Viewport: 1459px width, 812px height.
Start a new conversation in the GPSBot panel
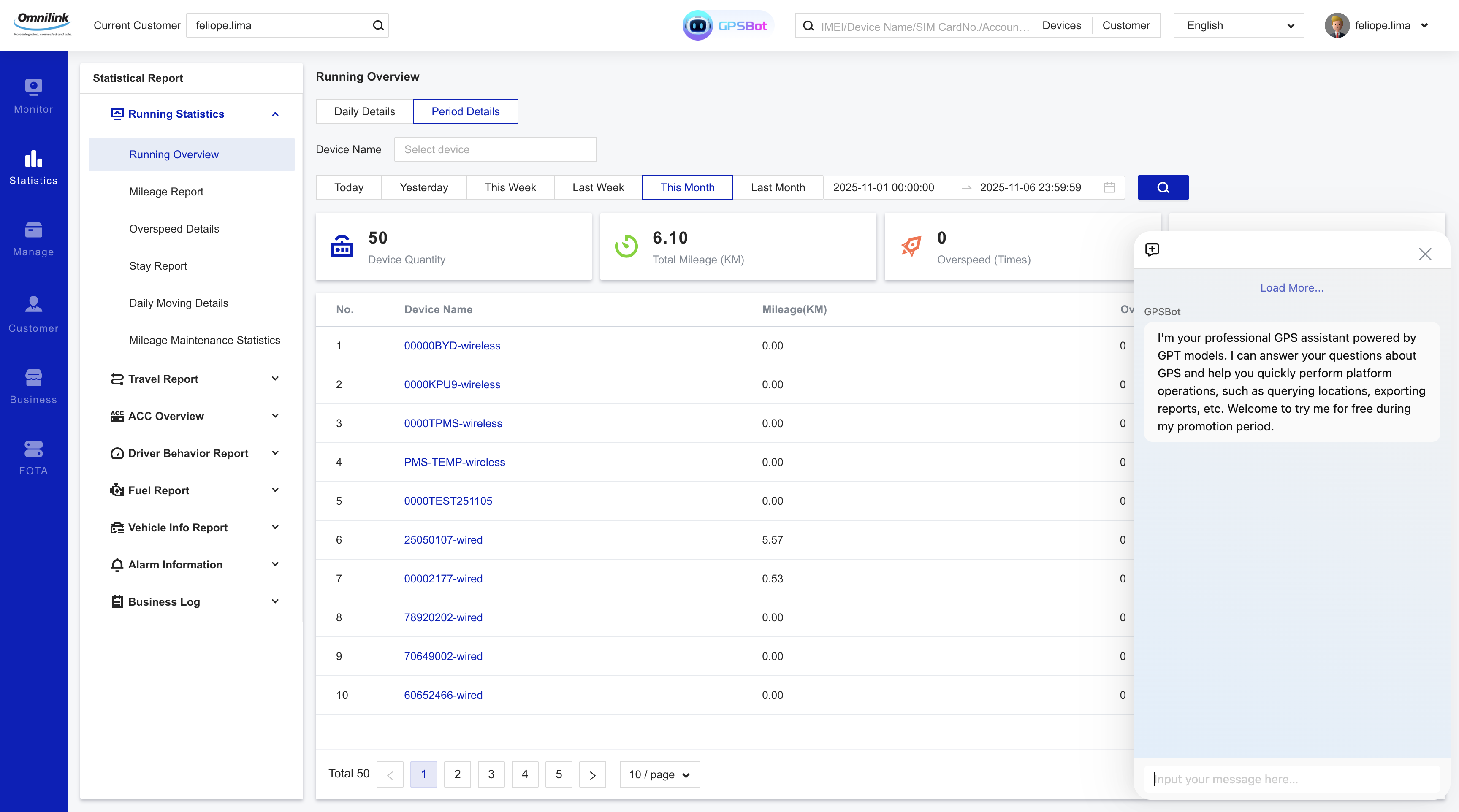[1152, 250]
